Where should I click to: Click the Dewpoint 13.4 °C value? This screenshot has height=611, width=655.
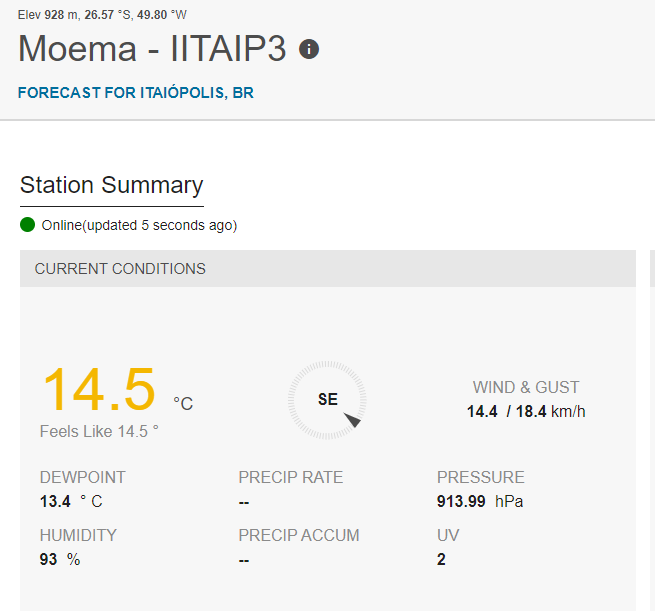[71, 501]
